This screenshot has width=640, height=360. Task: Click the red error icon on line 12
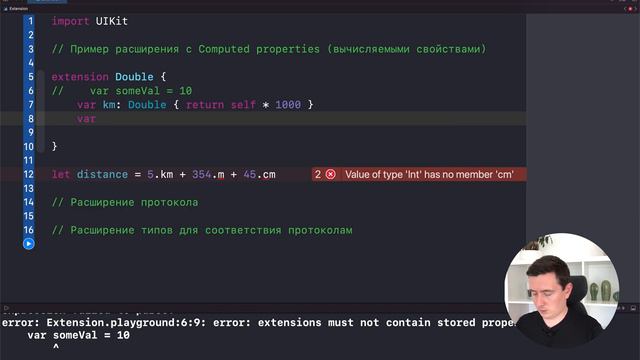click(331, 174)
